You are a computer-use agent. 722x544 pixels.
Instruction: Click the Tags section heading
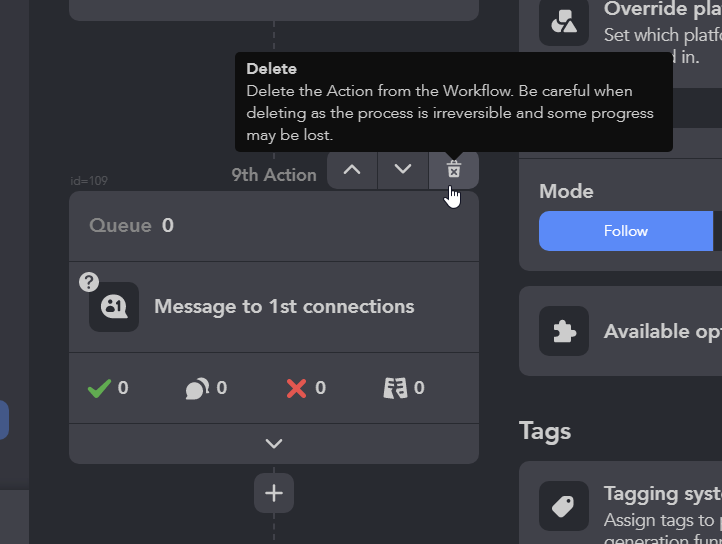[545, 432]
